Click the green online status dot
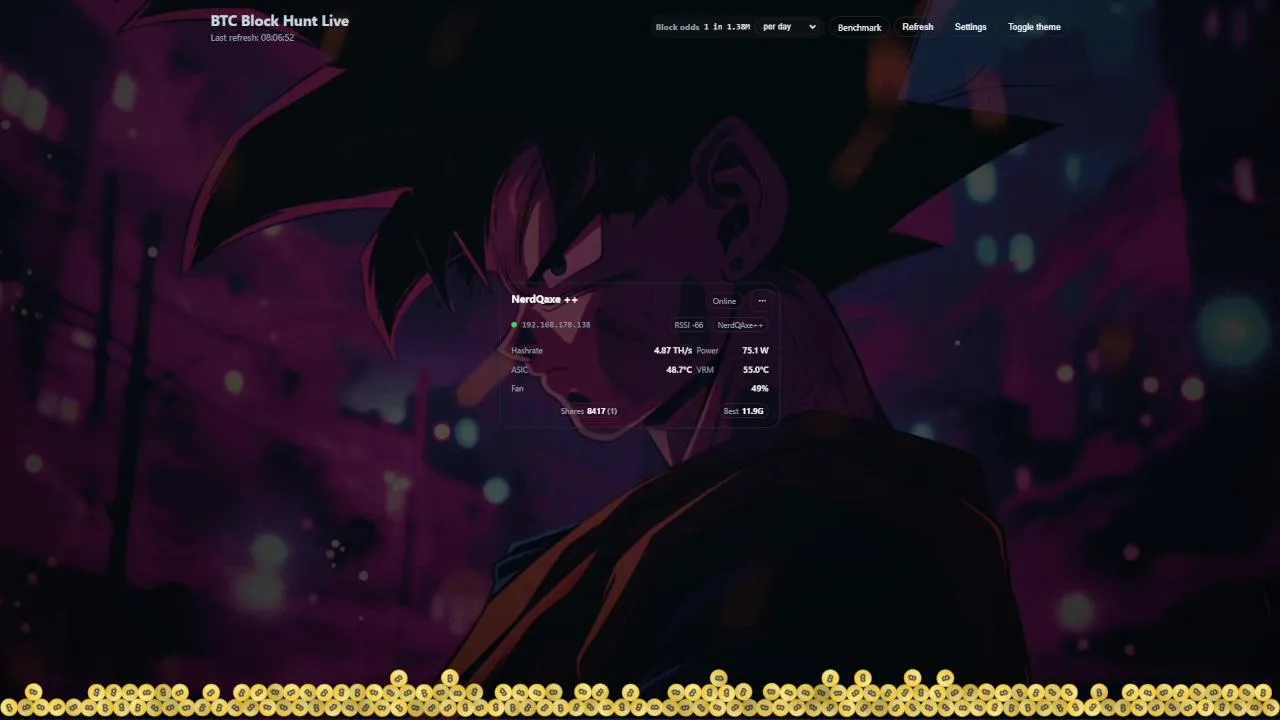Image resolution: width=1280 pixels, height=720 pixels. [514, 325]
